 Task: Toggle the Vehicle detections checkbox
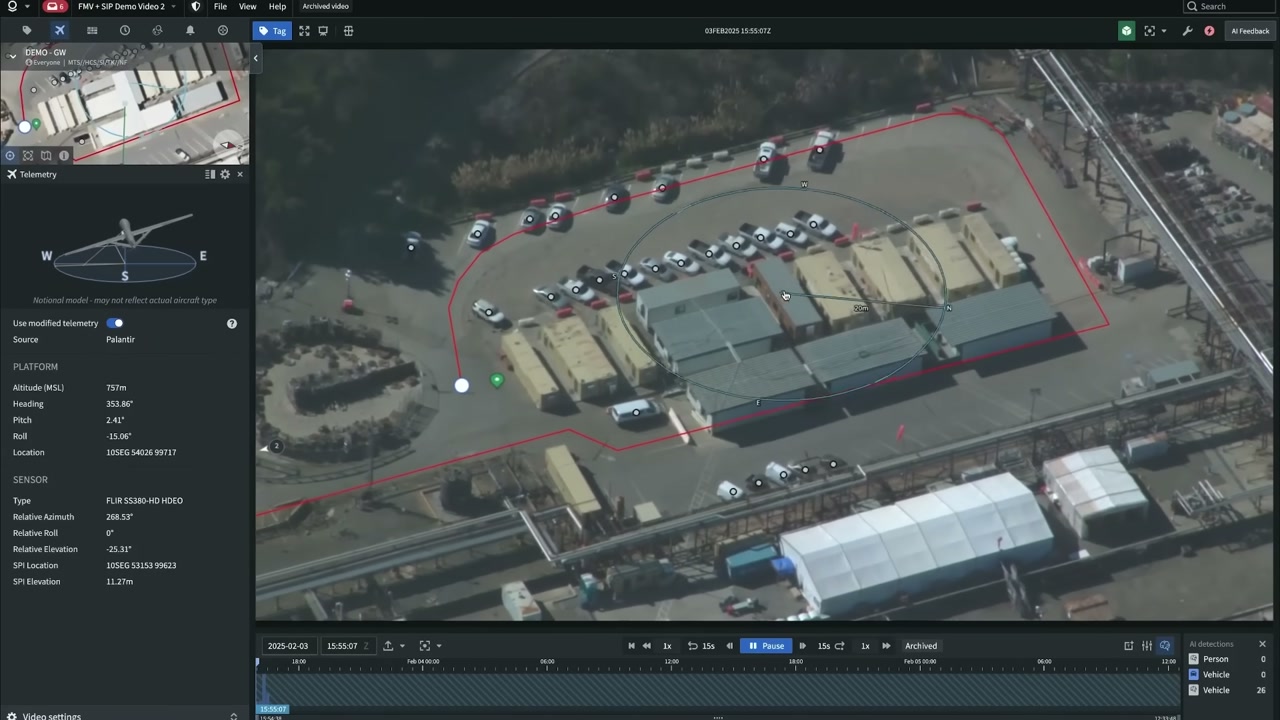click(1193, 674)
